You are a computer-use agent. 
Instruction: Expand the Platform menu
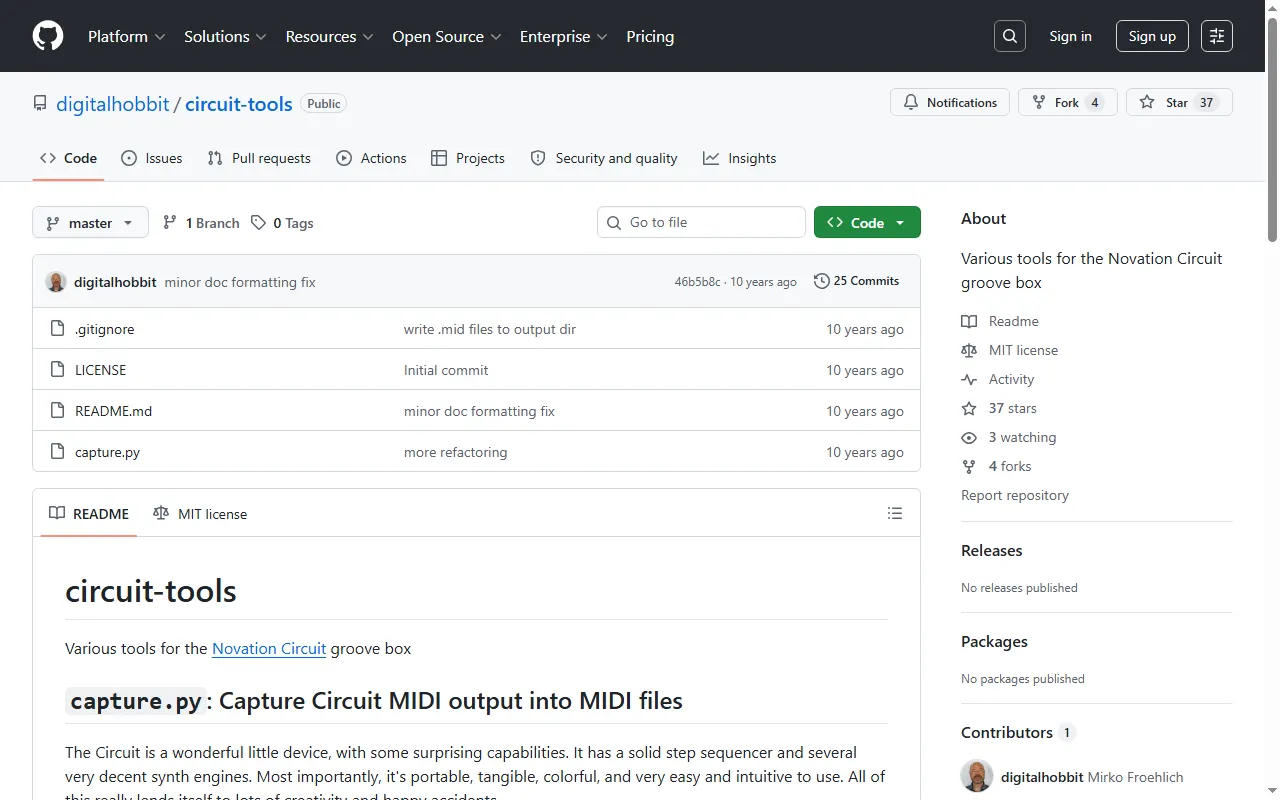pyautogui.click(x=126, y=36)
